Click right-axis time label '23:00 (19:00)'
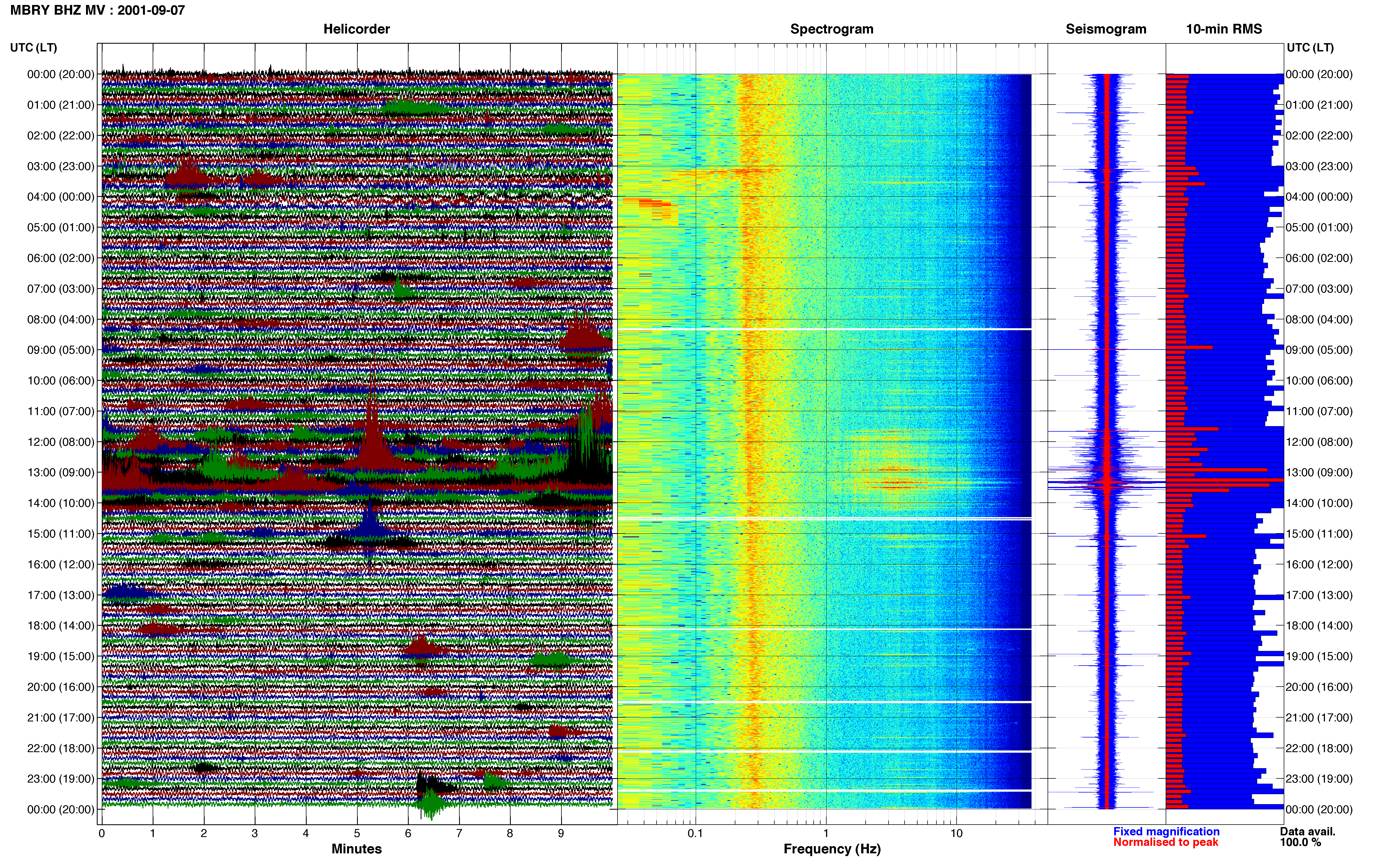Screen dimensions: 1388x868 [x=1319, y=779]
